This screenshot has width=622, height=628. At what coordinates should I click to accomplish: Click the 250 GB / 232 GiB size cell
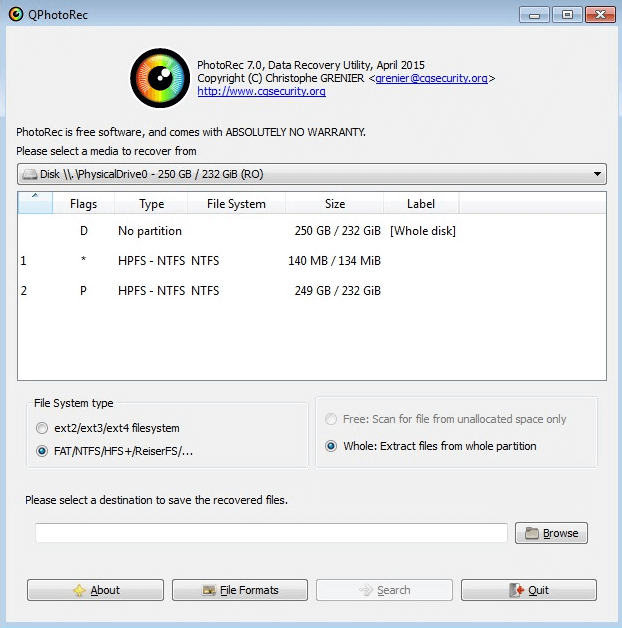(337, 231)
